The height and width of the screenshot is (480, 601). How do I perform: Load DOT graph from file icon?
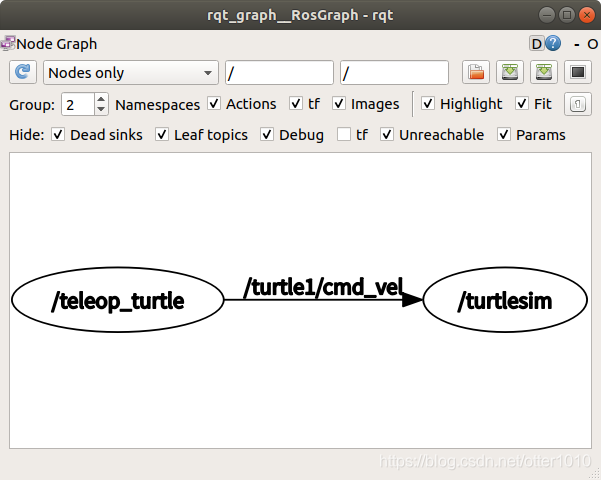[476, 72]
